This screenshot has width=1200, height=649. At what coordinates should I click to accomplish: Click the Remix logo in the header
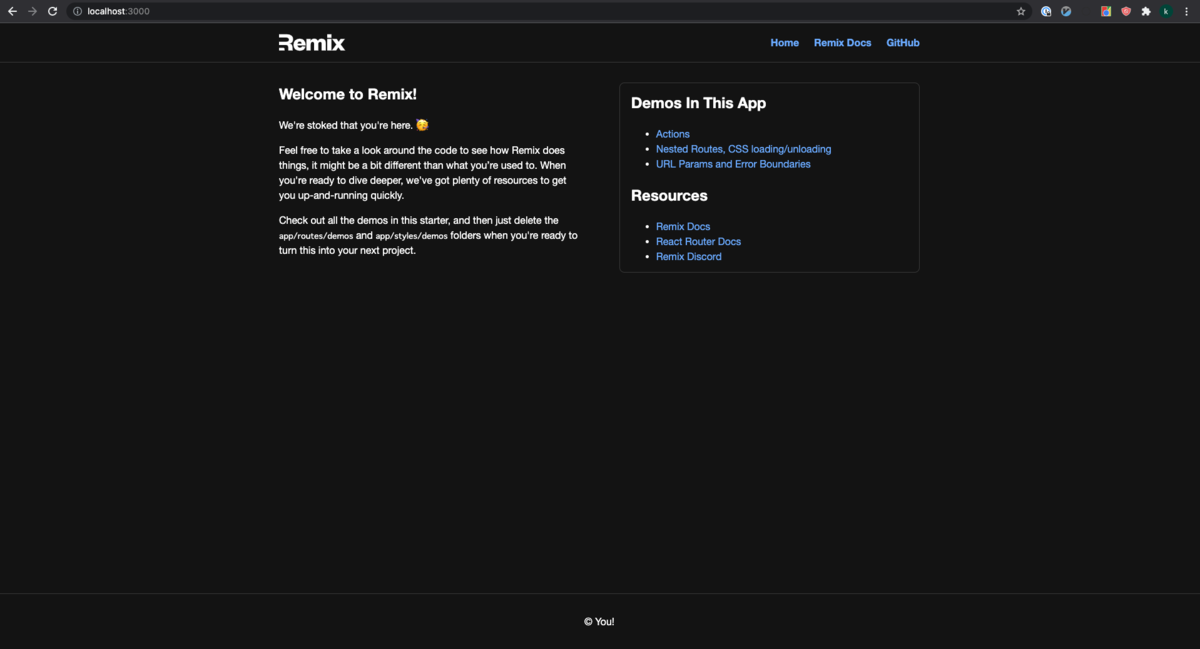click(x=312, y=43)
